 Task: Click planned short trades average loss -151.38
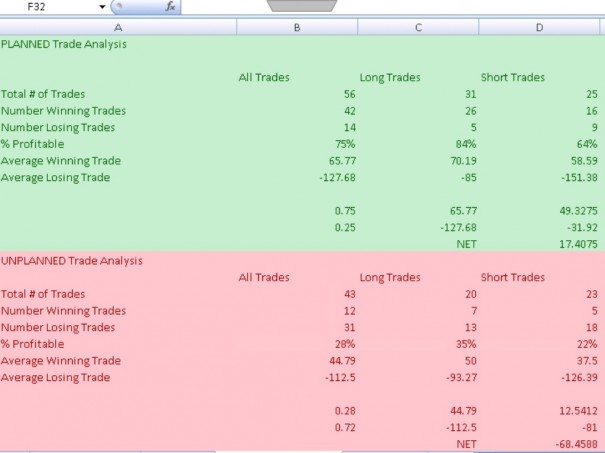click(539, 177)
